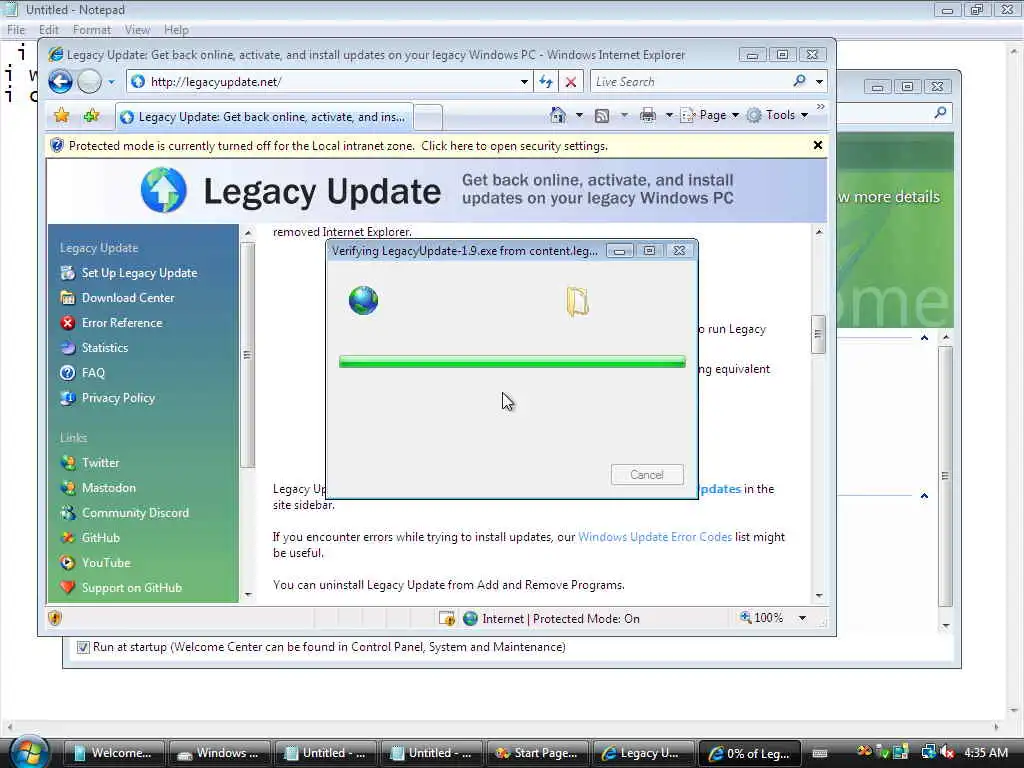Open the recent pages dropdown next to Forward
The height and width of the screenshot is (768, 1024).
pyautogui.click(x=112, y=82)
